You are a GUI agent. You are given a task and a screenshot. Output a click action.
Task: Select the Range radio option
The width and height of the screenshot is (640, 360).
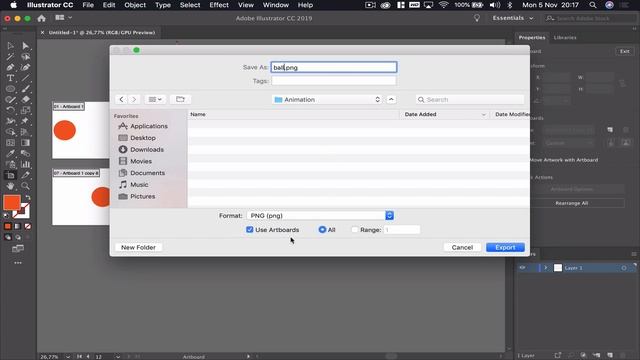point(355,230)
